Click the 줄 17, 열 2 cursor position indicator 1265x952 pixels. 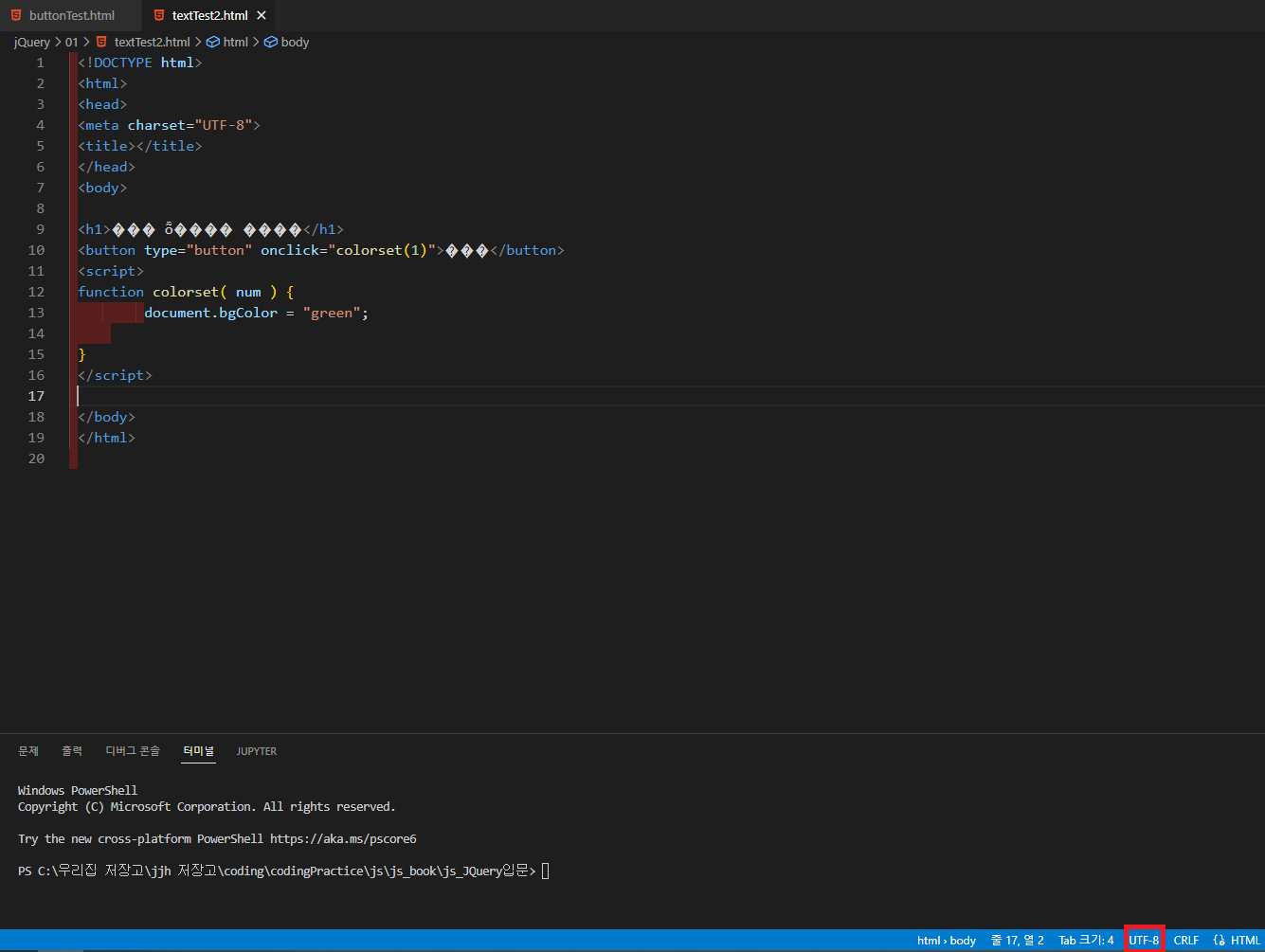[x=1017, y=940]
